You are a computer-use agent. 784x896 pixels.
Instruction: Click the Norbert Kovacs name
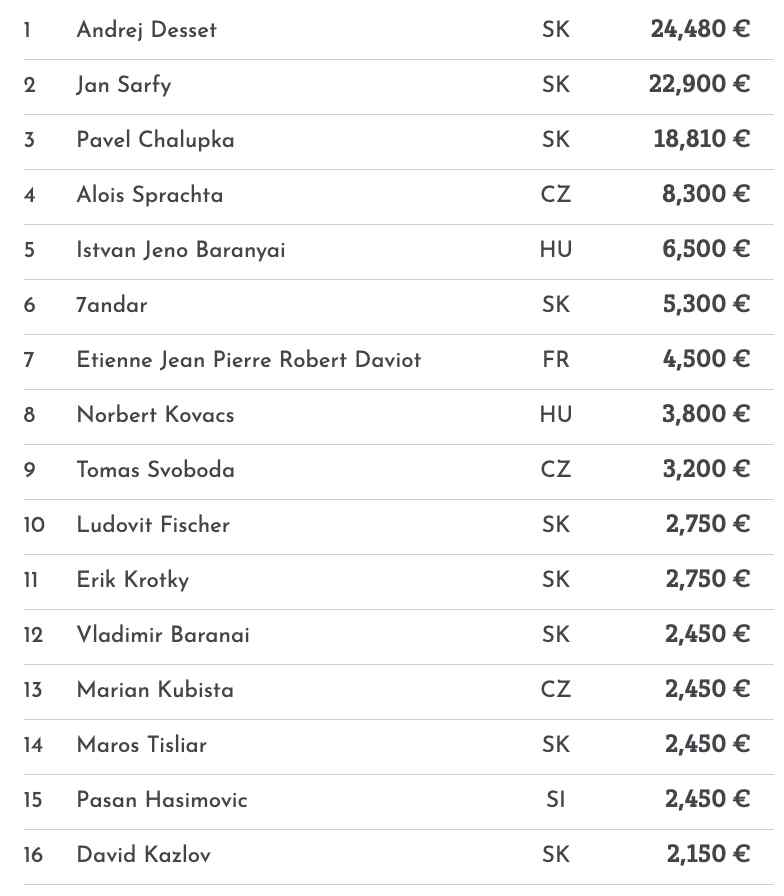click(155, 415)
